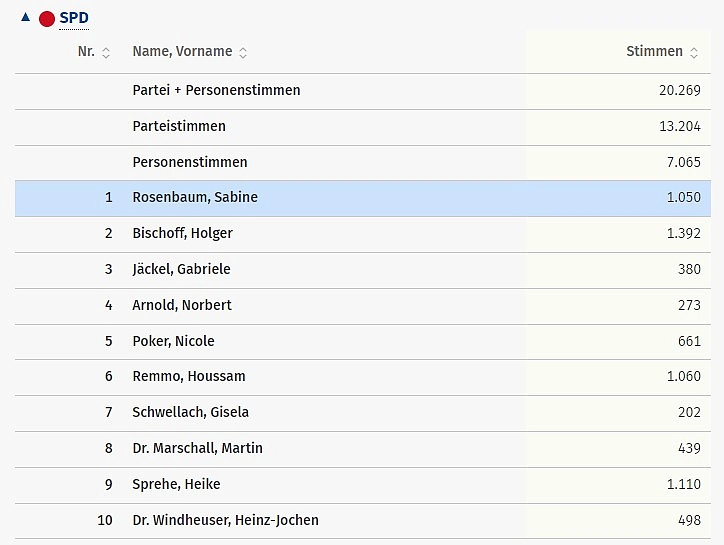Sort by Name, Vorname arrows icon

point(243,52)
